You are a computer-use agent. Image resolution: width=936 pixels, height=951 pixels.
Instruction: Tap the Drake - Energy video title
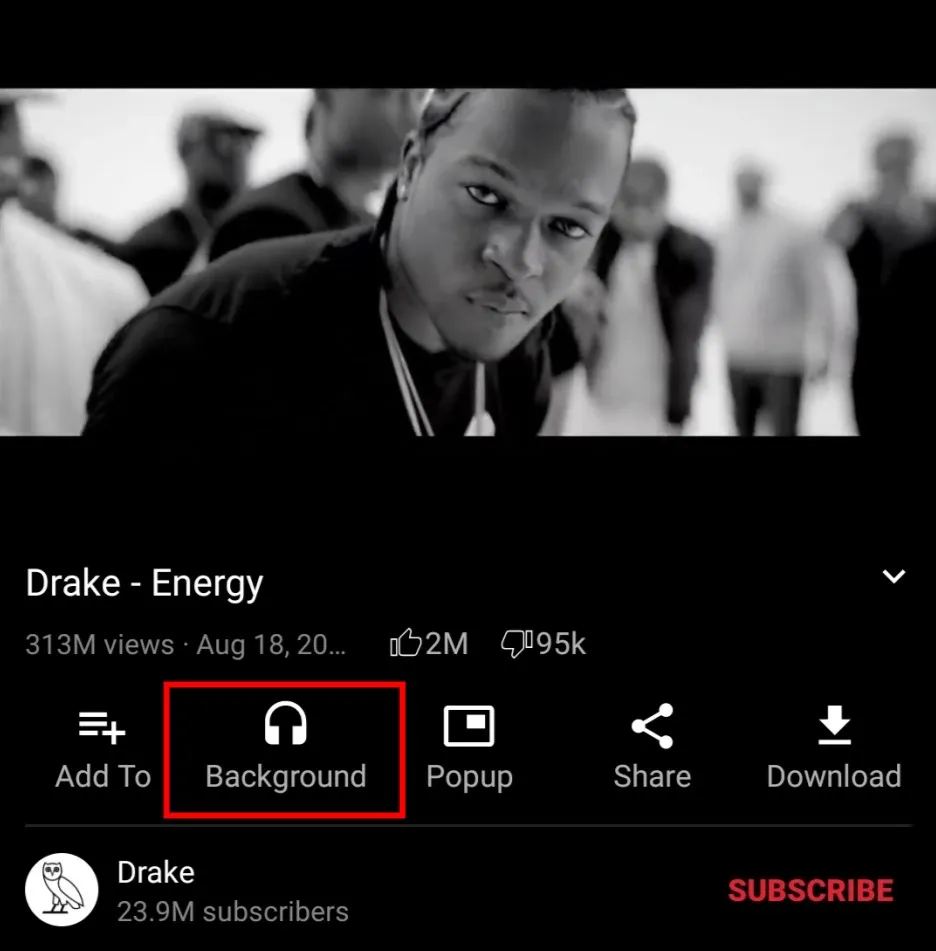tap(144, 583)
